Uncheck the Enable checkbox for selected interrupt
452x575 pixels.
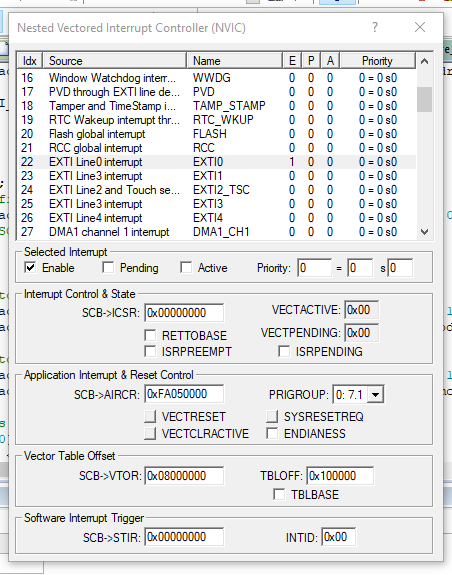[30, 268]
